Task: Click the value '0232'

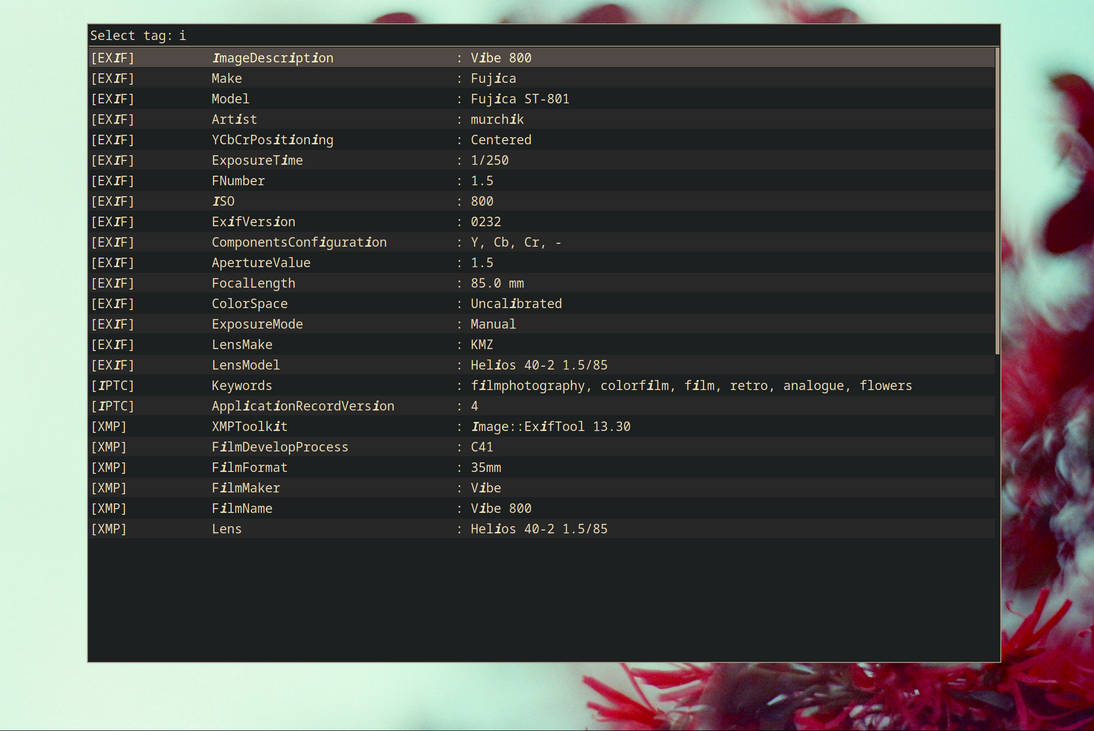Action: click(486, 222)
